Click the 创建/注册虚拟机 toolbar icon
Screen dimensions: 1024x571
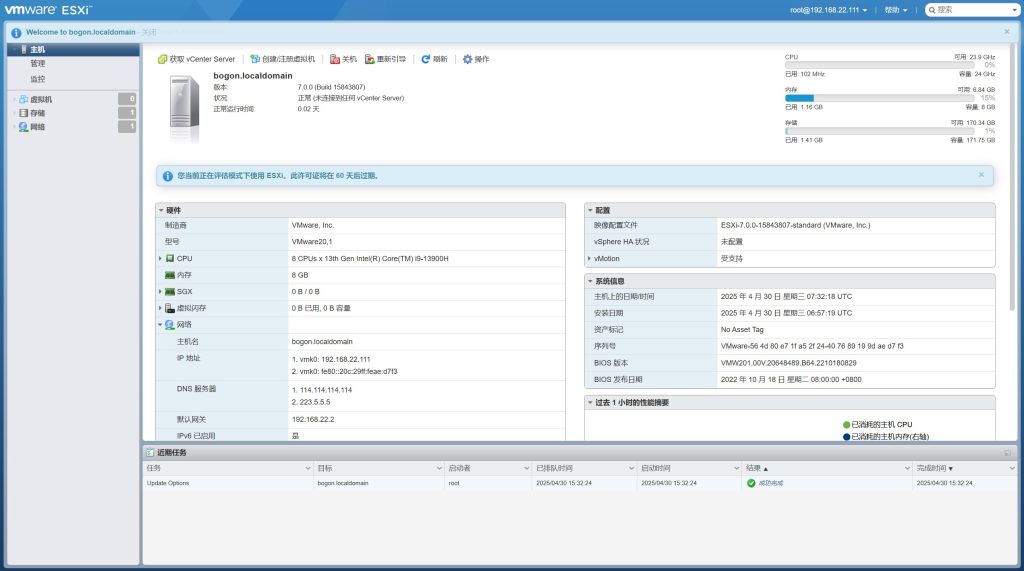coord(255,59)
